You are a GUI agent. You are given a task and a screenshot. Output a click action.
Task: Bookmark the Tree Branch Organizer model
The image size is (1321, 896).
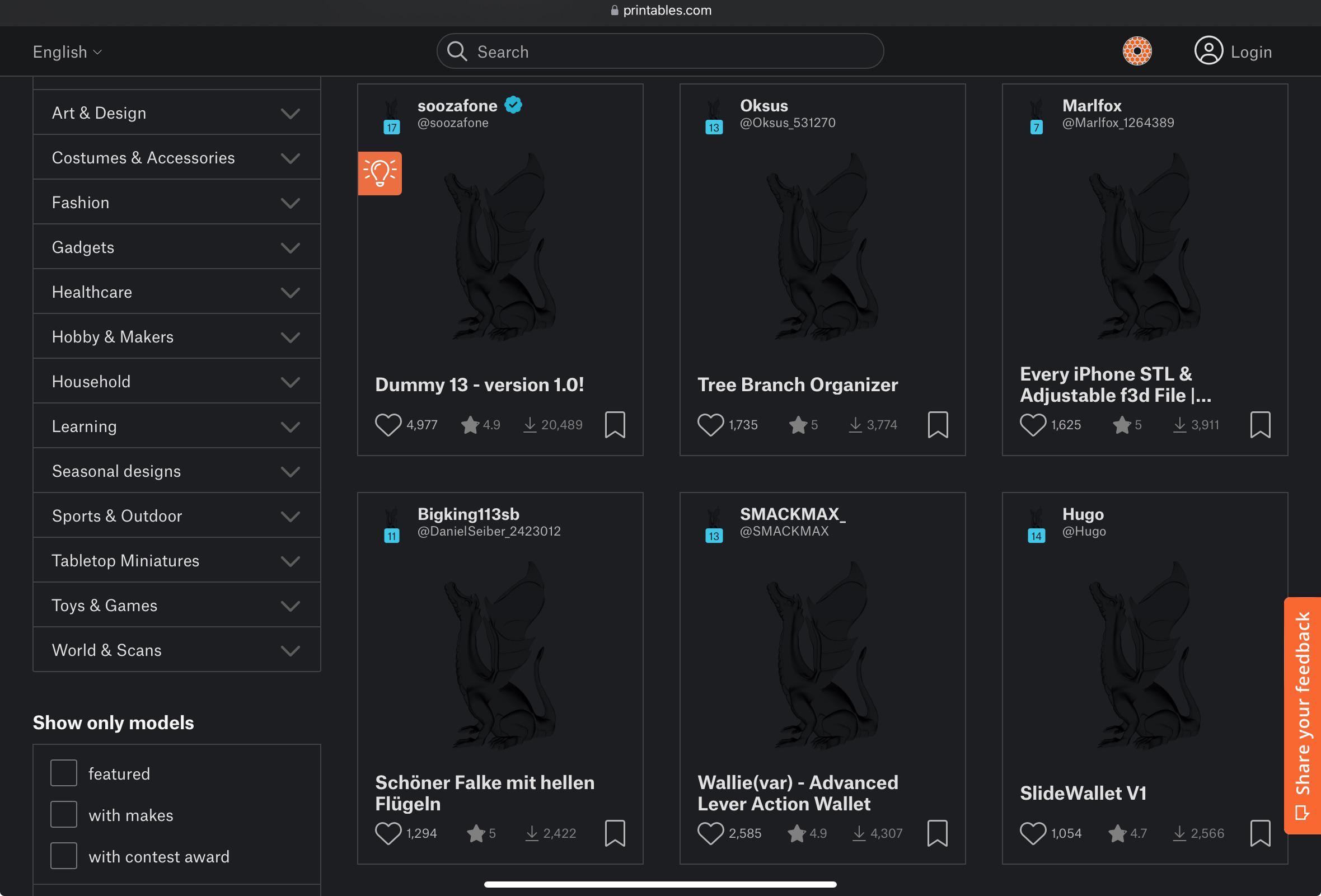coord(938,424)
